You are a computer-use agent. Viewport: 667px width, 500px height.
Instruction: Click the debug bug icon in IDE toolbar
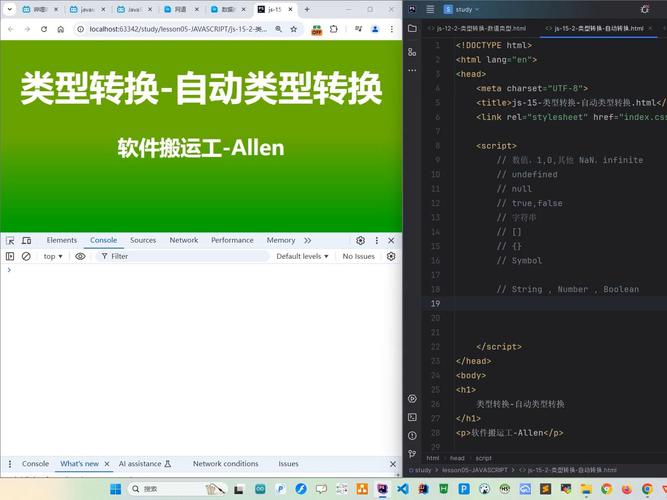click(645, 9)
